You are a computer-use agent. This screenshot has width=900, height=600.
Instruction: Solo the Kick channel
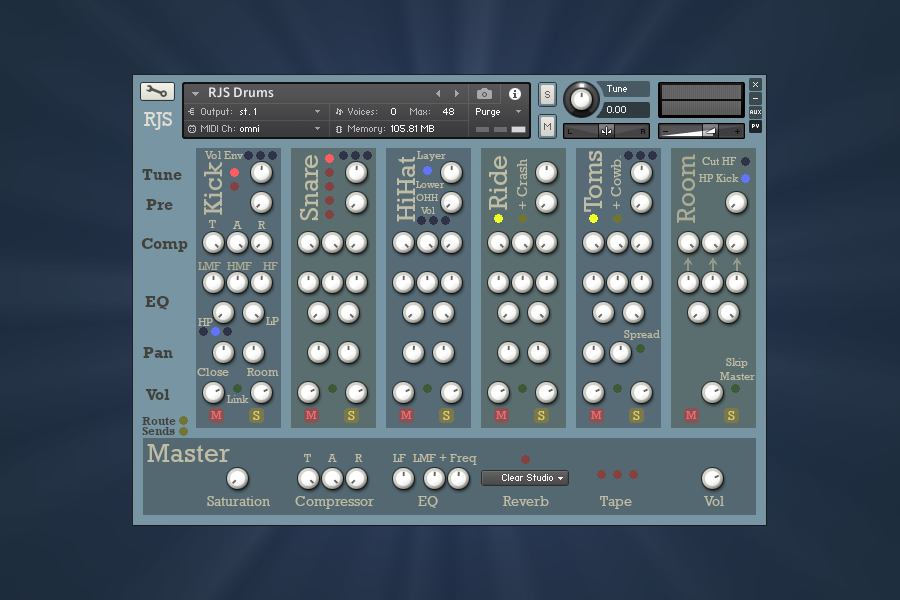(256, 415)
